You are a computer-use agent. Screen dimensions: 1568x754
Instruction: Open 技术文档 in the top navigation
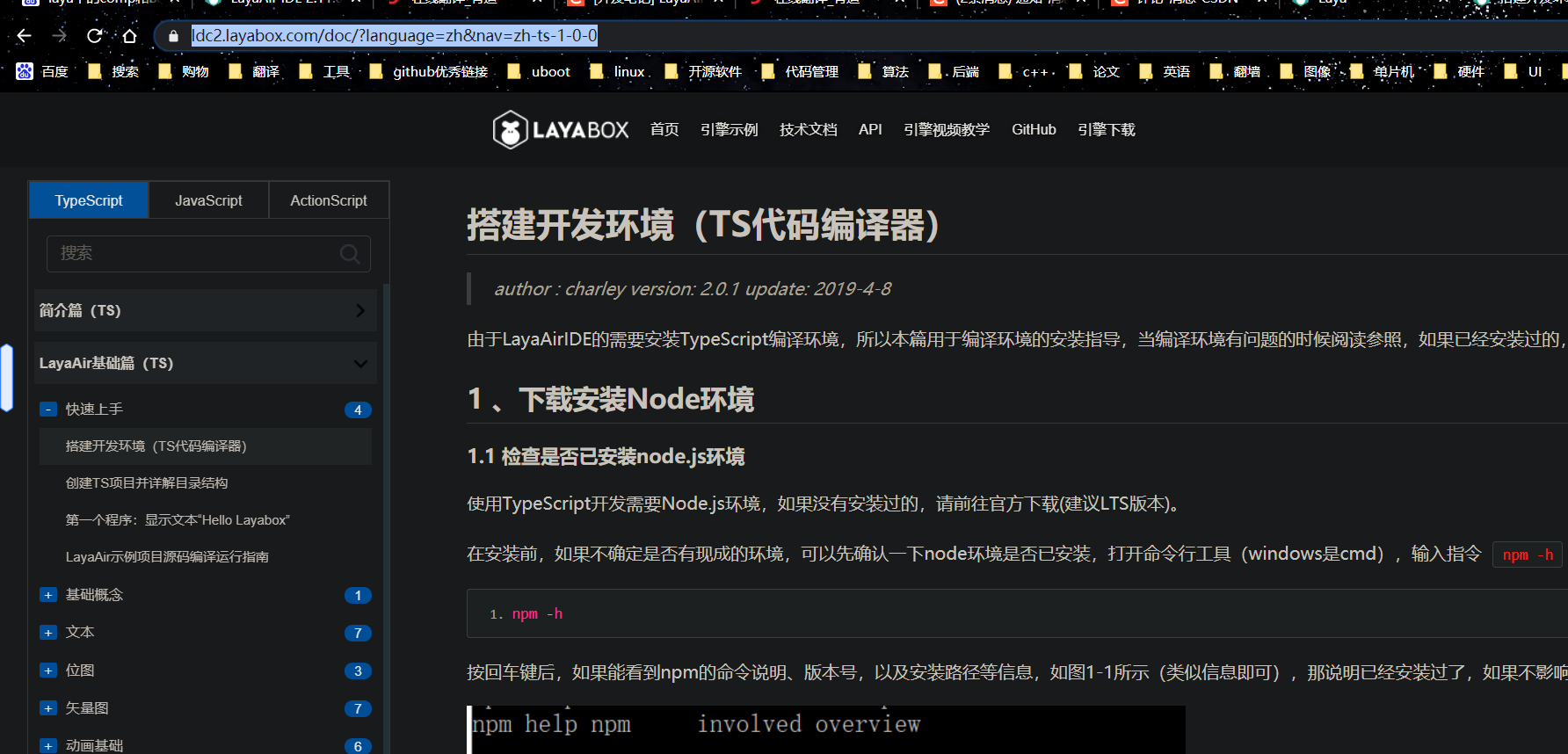click(808, 130)
